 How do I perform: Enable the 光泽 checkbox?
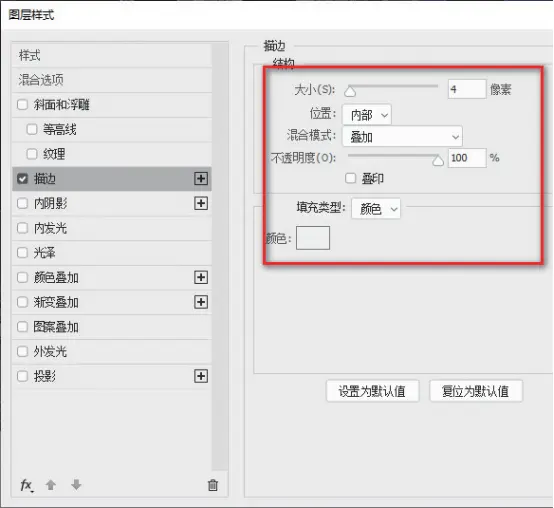click(x=22, y=253)
